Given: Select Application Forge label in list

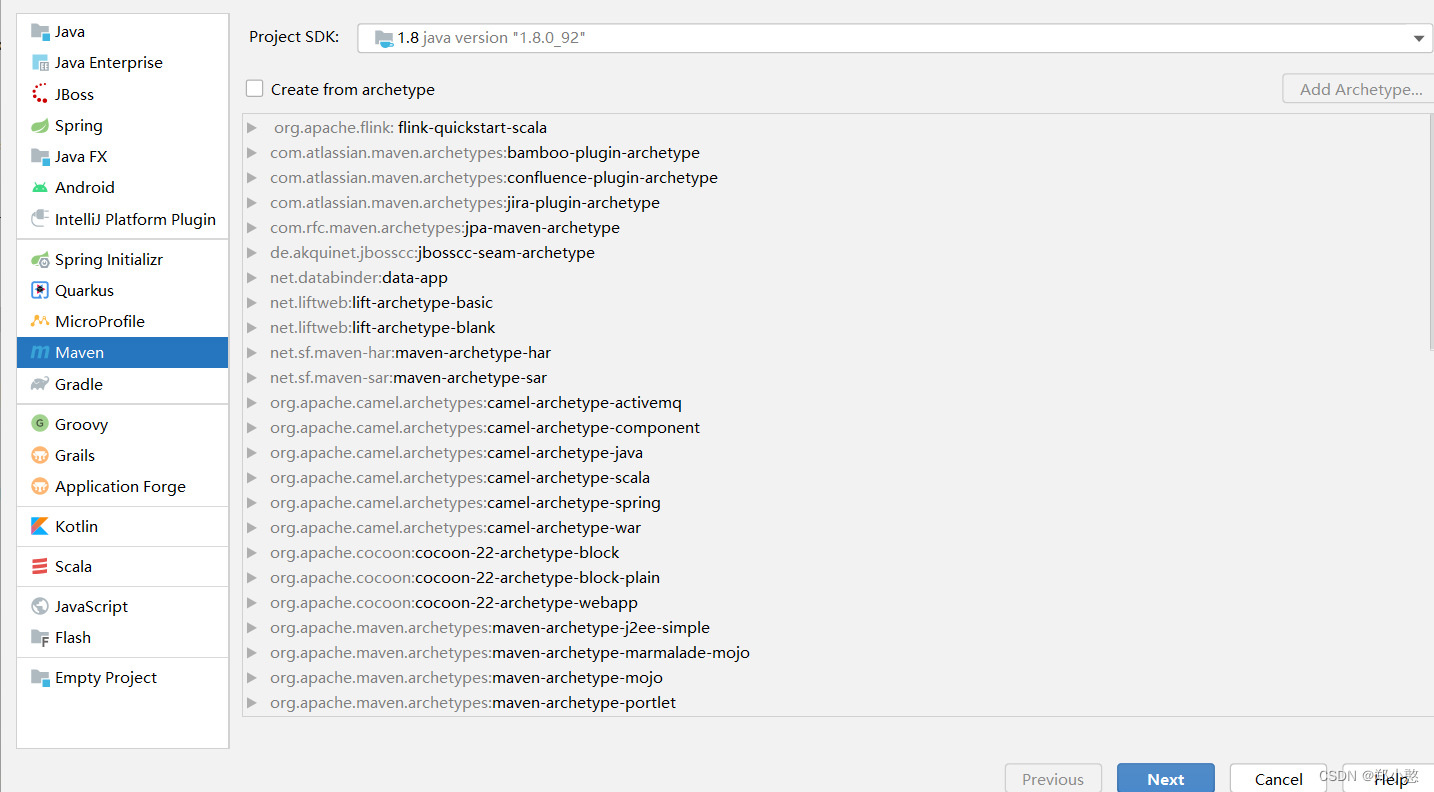Looking at the screenshot, I should pyautogui.click(x=120, y=486).
